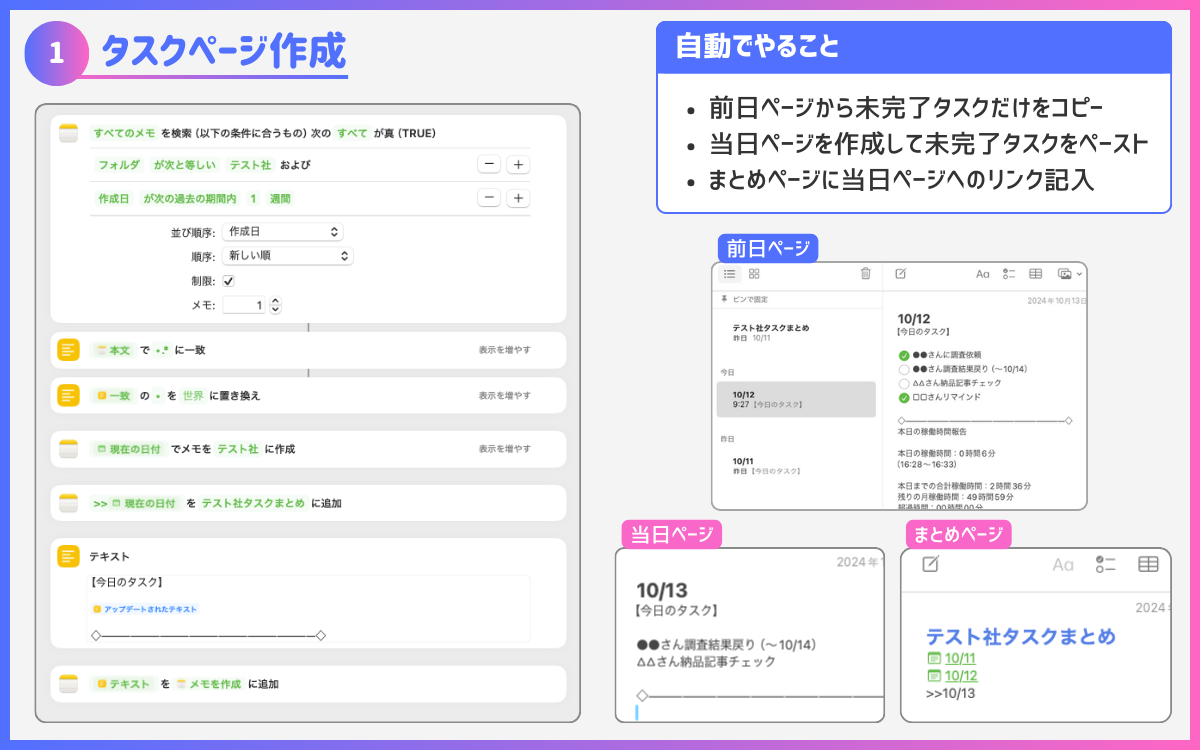Select the list view icon in Notes
Screen dimensions: 1200x750
pos(729,274)
